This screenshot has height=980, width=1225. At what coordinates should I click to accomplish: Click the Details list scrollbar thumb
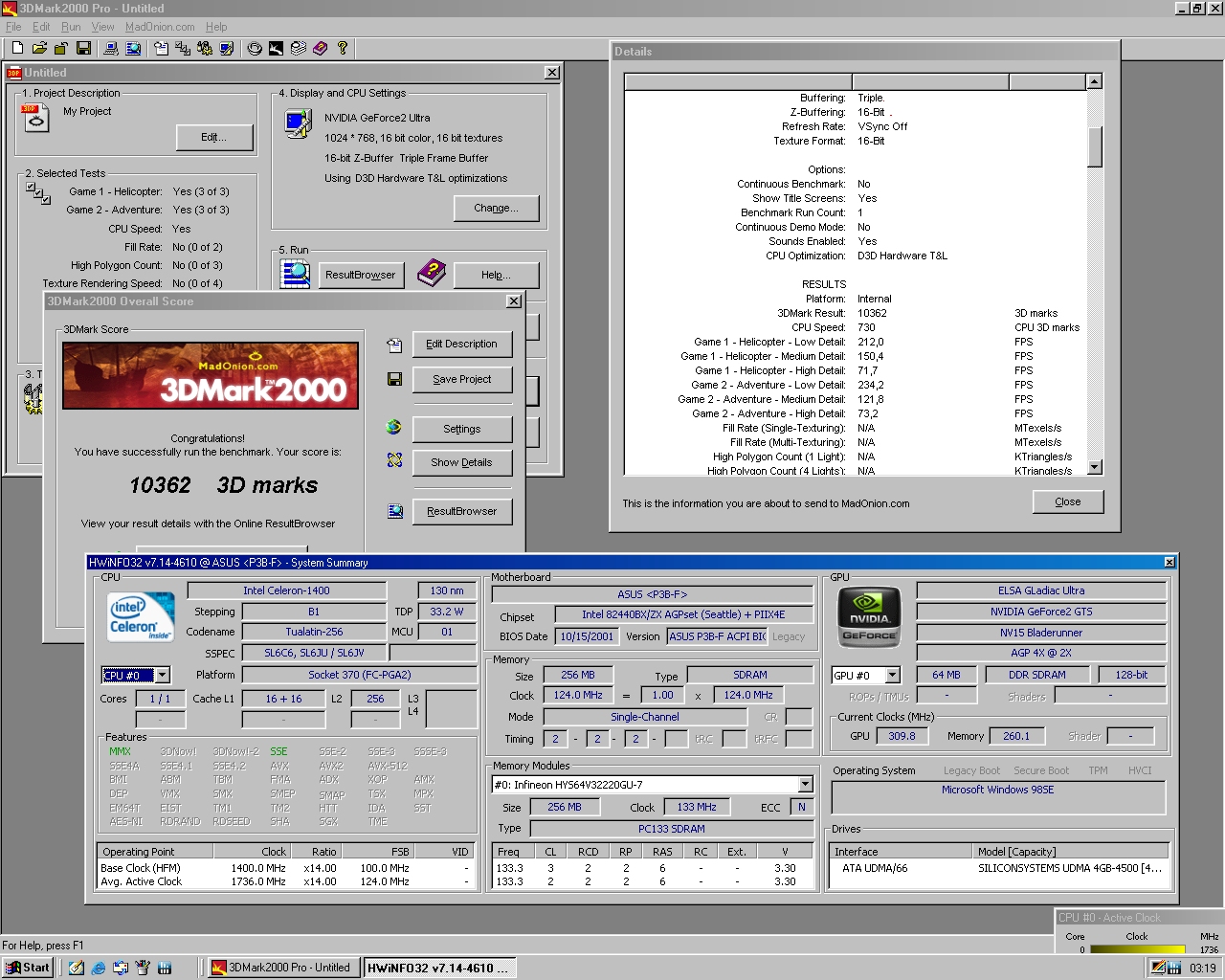pos(1095,146)
